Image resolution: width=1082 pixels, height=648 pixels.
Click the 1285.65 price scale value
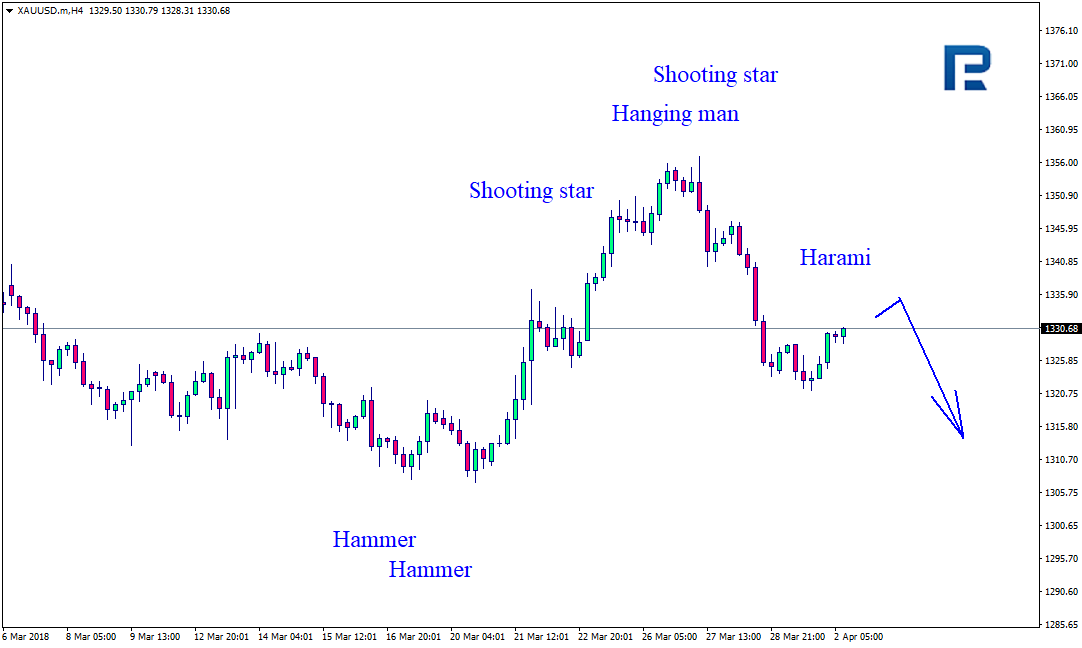(1061, 625)
